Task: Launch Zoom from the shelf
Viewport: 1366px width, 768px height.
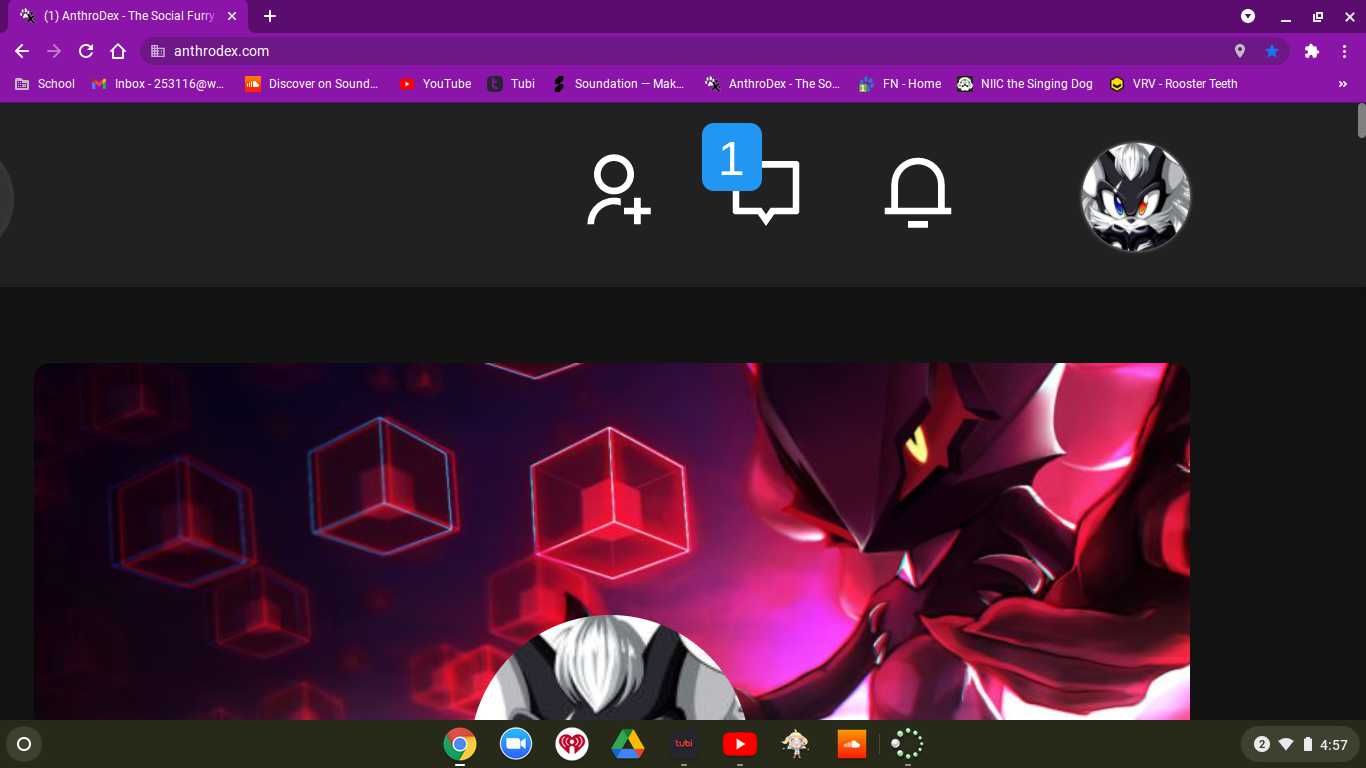Action: (x=516, y=744)
